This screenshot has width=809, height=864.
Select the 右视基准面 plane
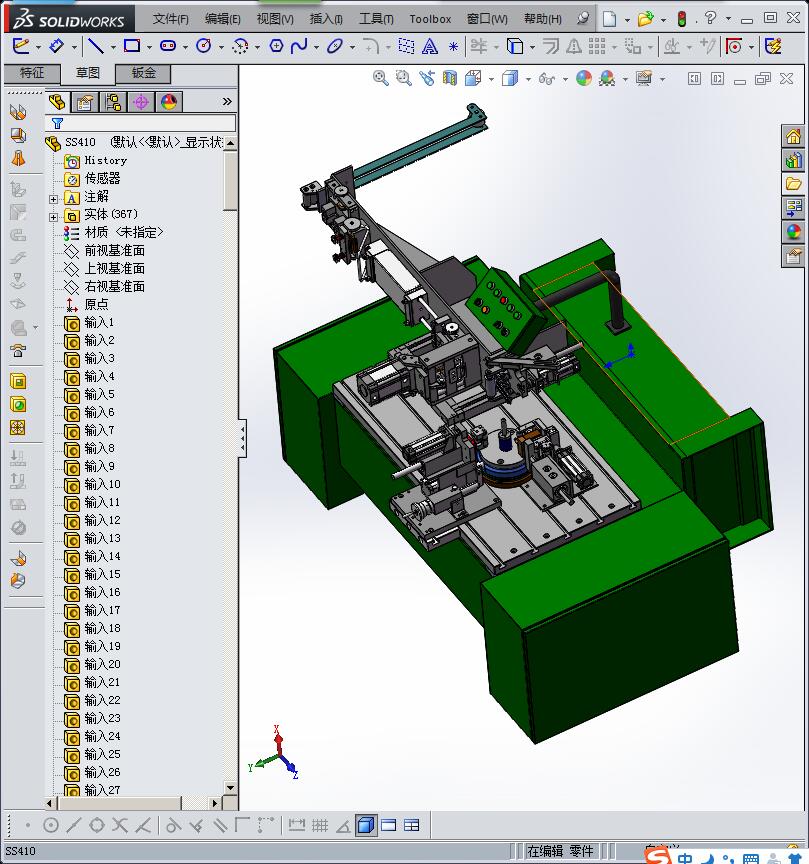pyautogui.click(x=114, y=286)
